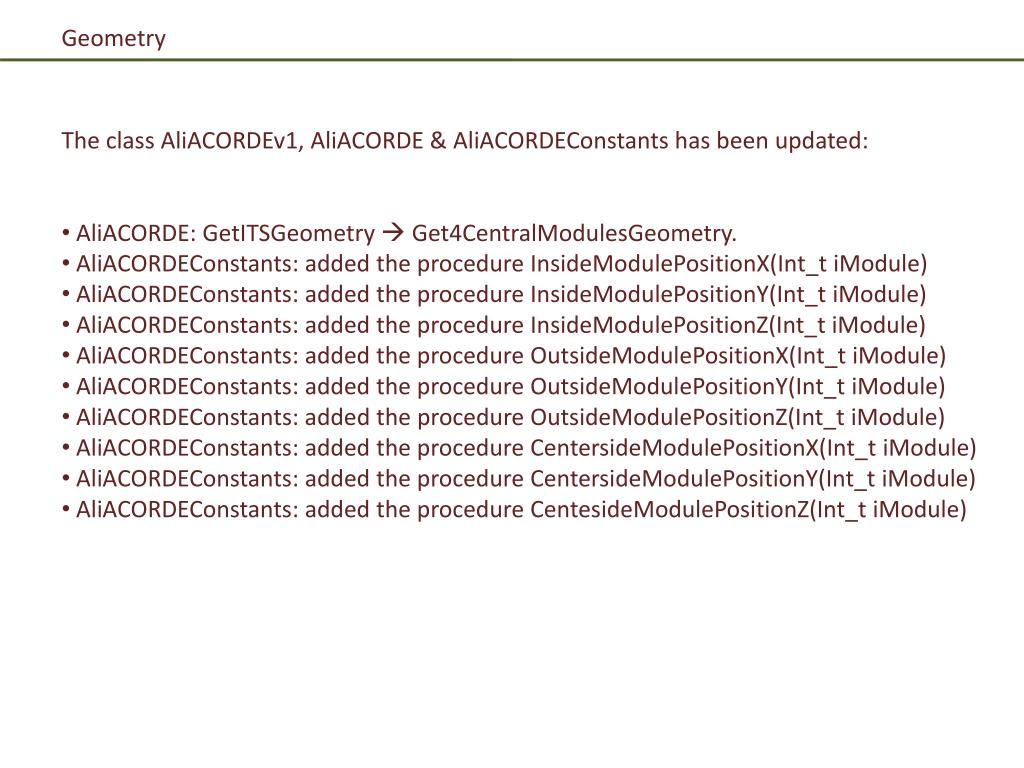Click InsideModulePositionX procedure line
This screenshot has width=1024, height=768.
tap(494, 264)
